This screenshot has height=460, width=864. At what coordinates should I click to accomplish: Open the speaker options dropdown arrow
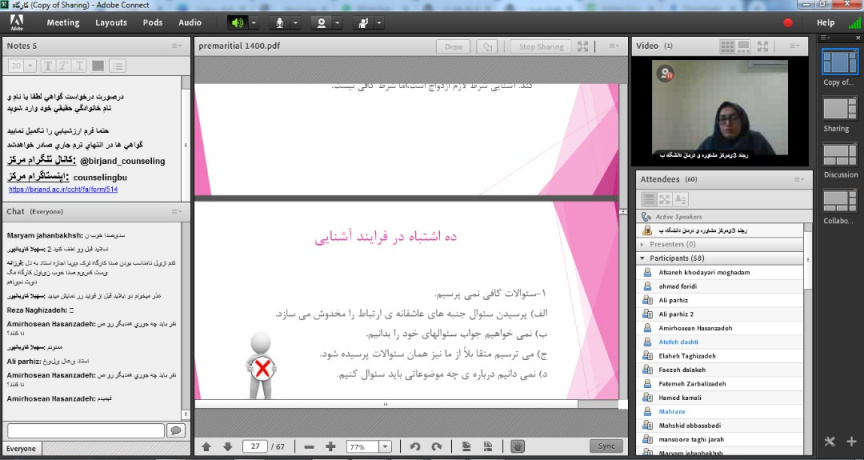(254, 23)
